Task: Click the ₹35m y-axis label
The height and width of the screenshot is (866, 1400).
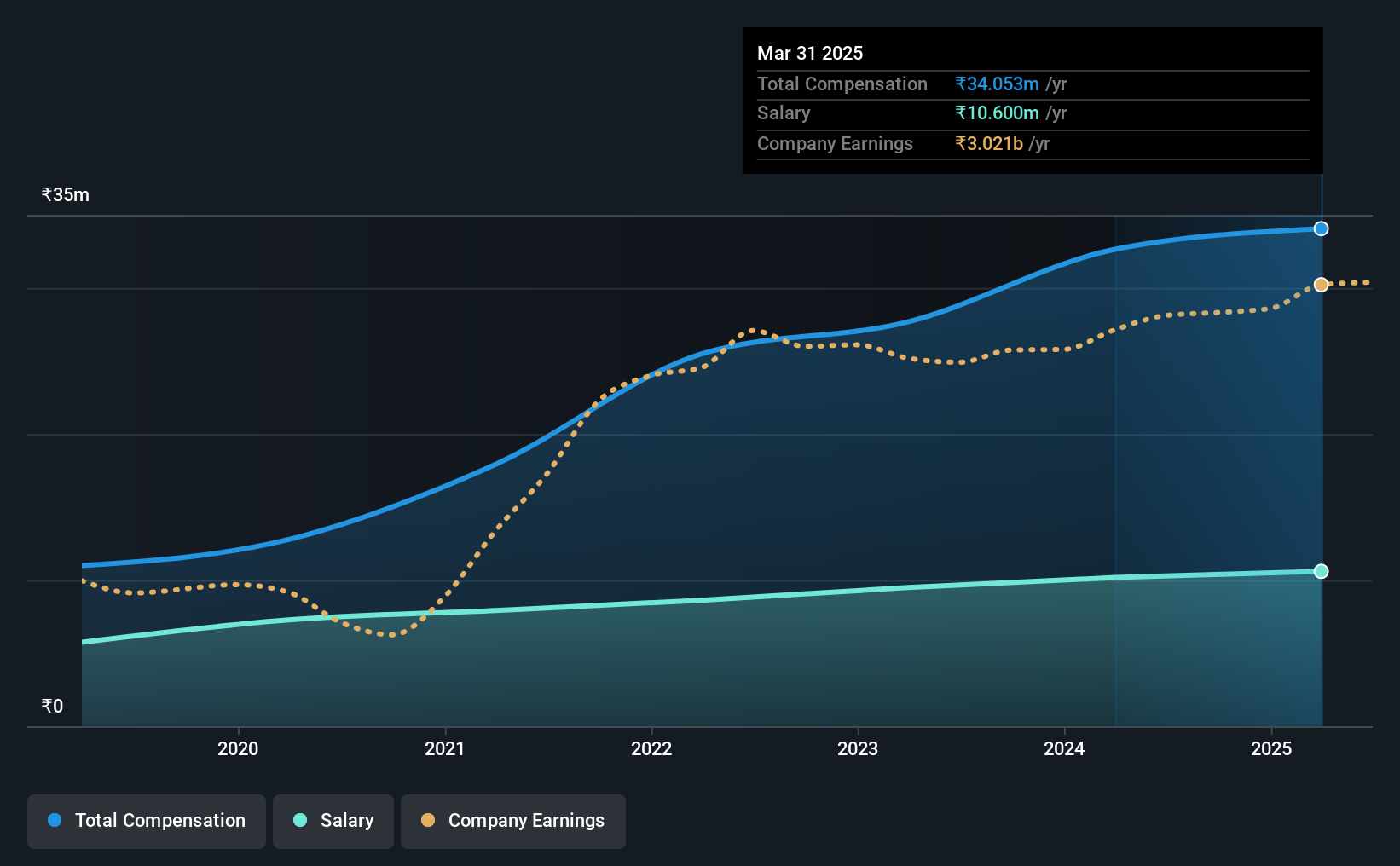Action: point(66,194)
